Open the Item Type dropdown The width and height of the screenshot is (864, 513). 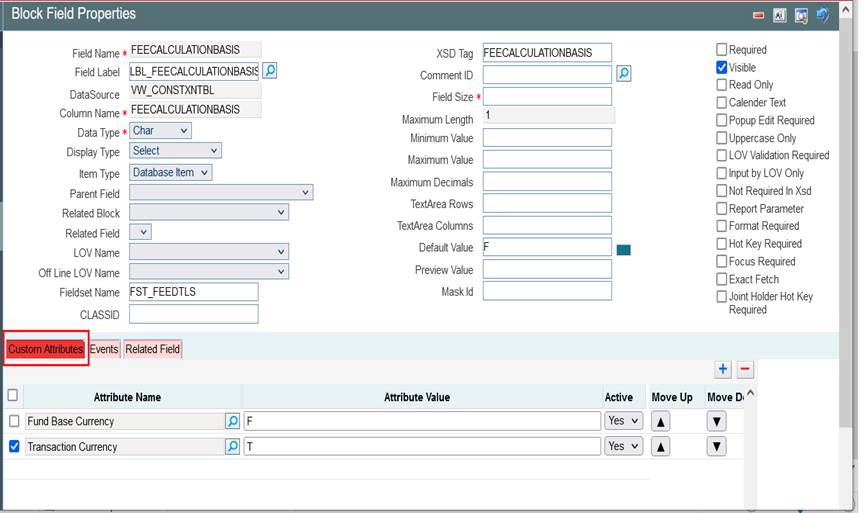tap(171, 172)
